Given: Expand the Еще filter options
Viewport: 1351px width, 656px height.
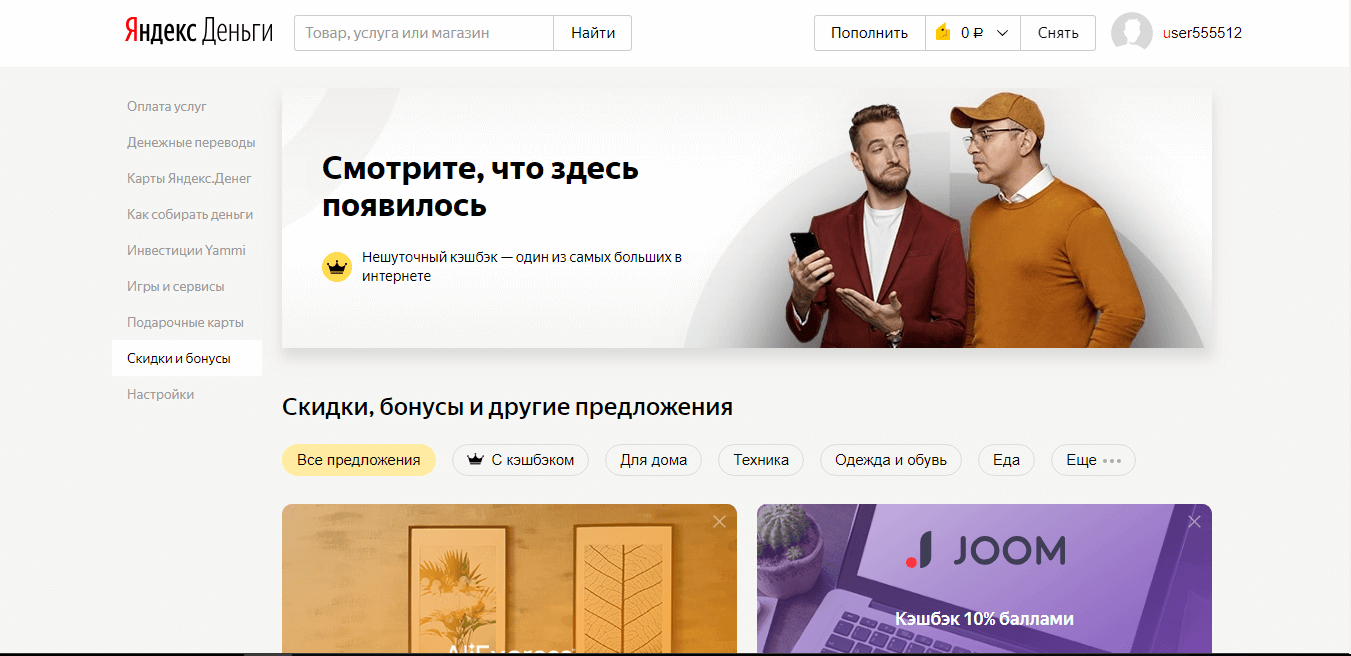Looking at the screenshot, I should click(1093, 460).
